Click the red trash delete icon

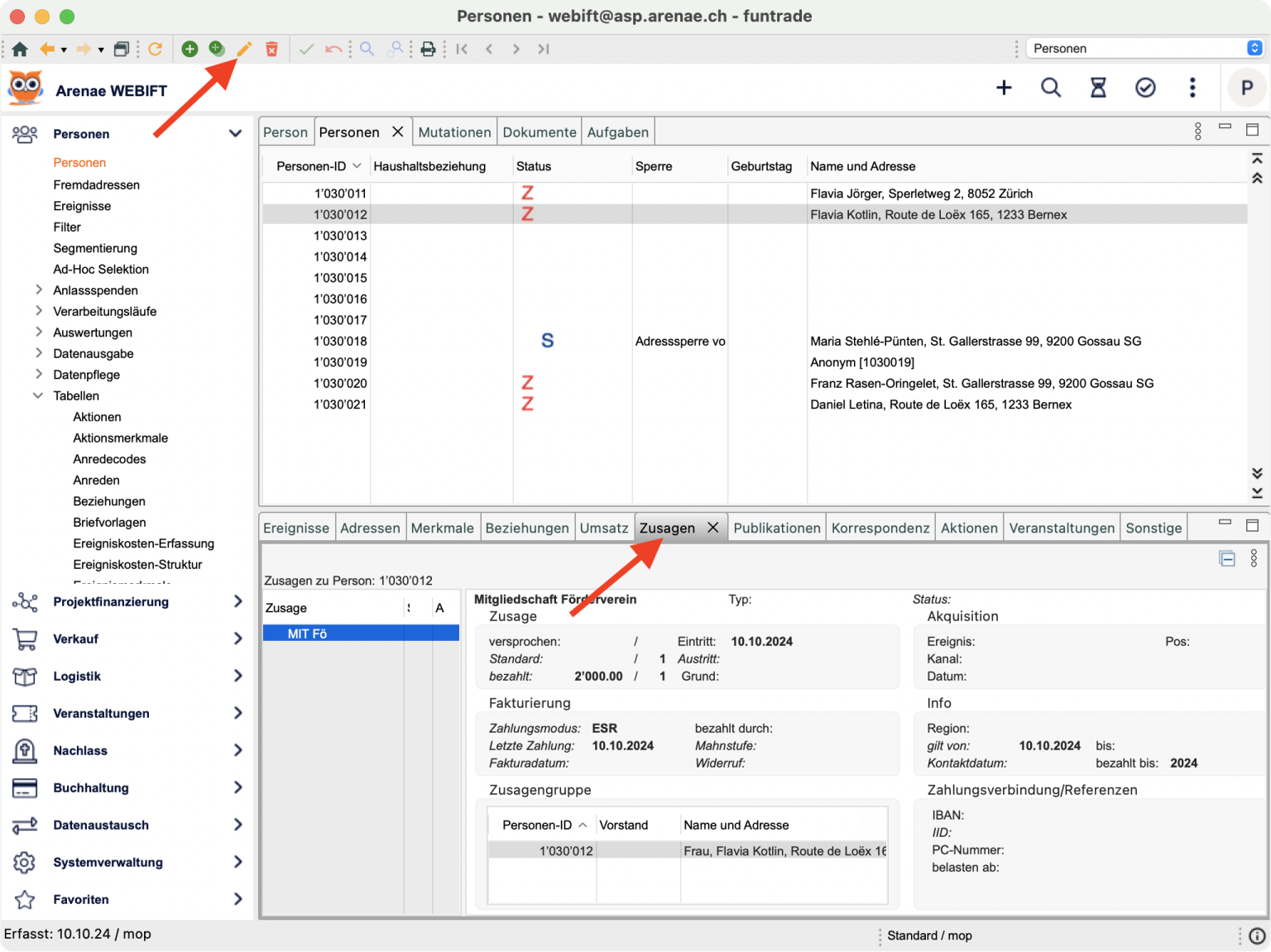(271, 50)
